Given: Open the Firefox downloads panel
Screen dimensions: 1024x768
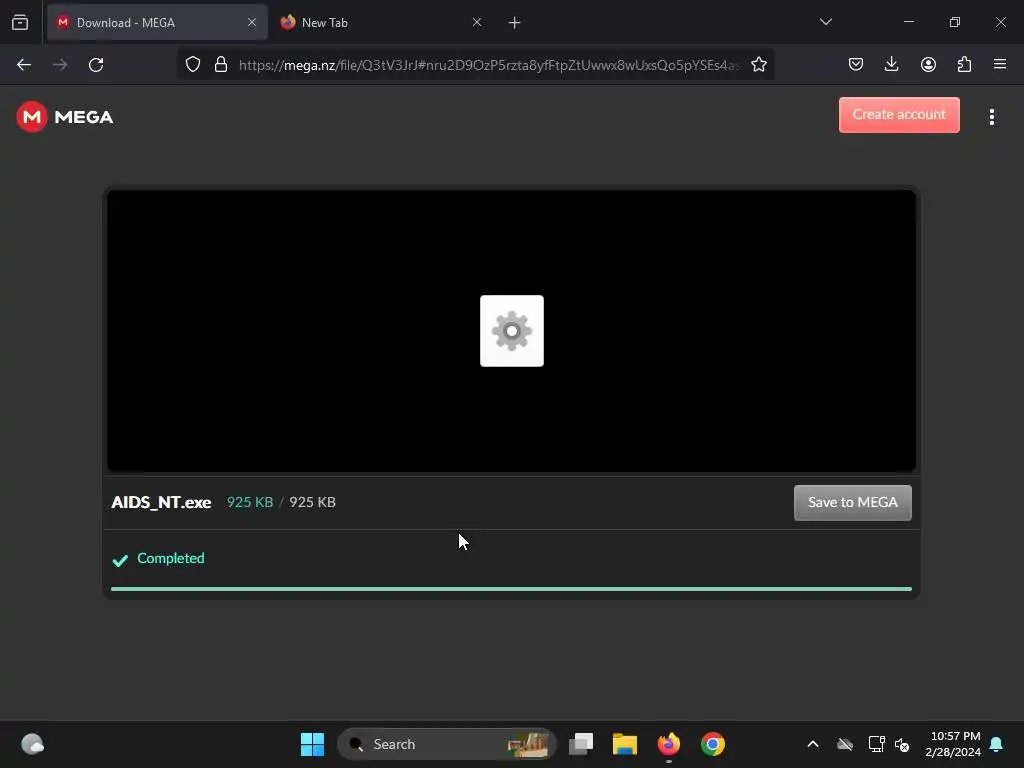Looking at the screenshot, I should [x=891, y=64].
